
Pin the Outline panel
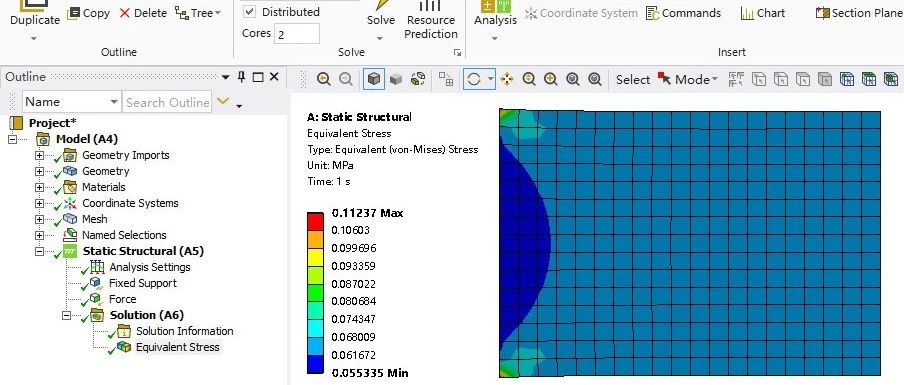242,77
